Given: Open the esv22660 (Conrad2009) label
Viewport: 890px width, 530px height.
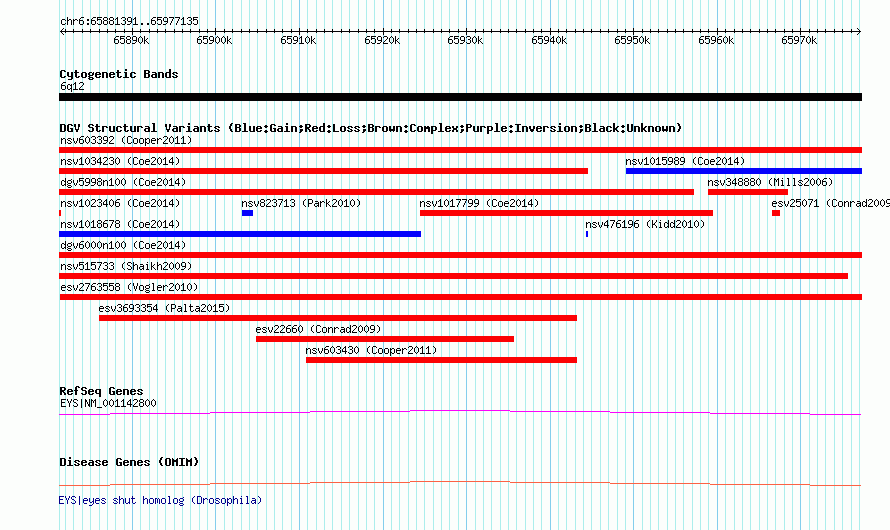Looking at the screenshot, I should [318, 329].
